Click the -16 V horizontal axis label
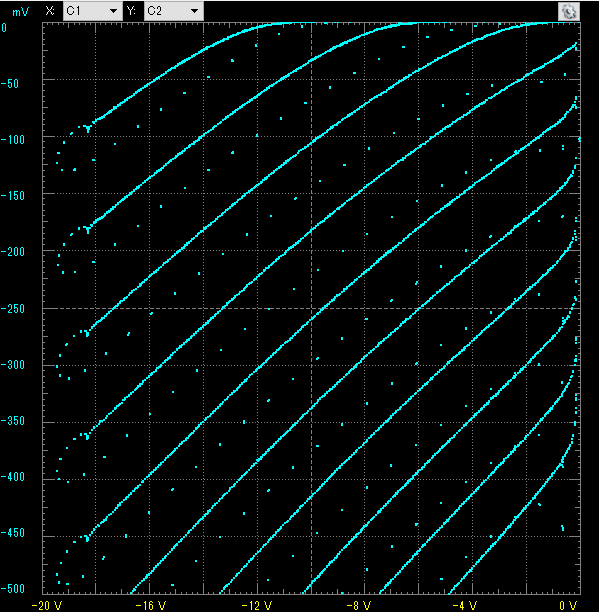This screenshot has height=612, width=599. (151, 605)
